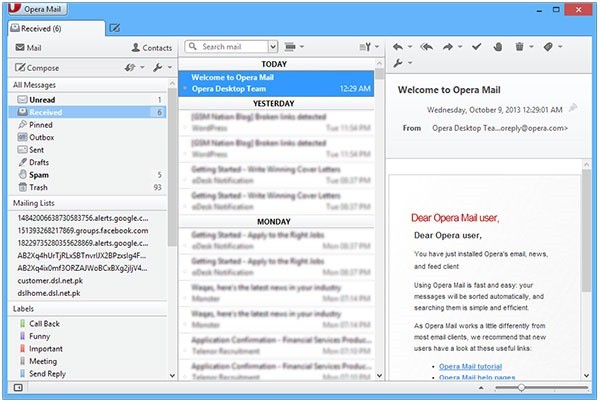This screenshot has height=402, width=600.
Task: Click the Opera logo icon
Action: click(x=14, y=8)
